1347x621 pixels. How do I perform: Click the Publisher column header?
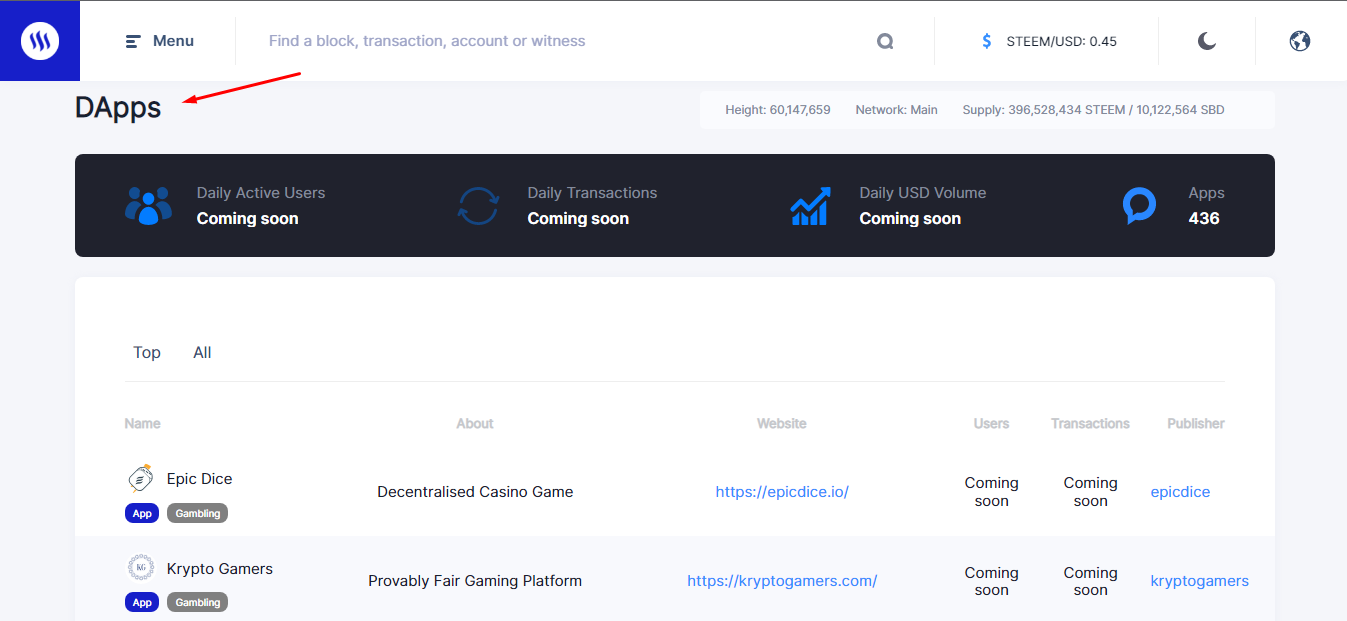click(x=1196, y=424)
